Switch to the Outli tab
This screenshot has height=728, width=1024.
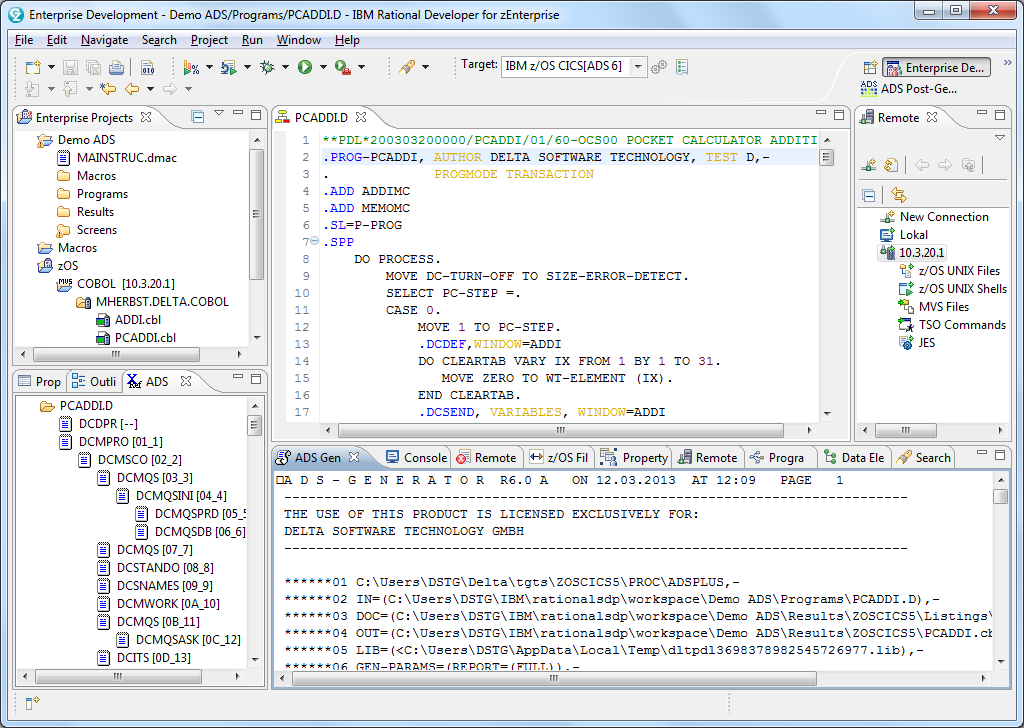(x=93, y=381)
